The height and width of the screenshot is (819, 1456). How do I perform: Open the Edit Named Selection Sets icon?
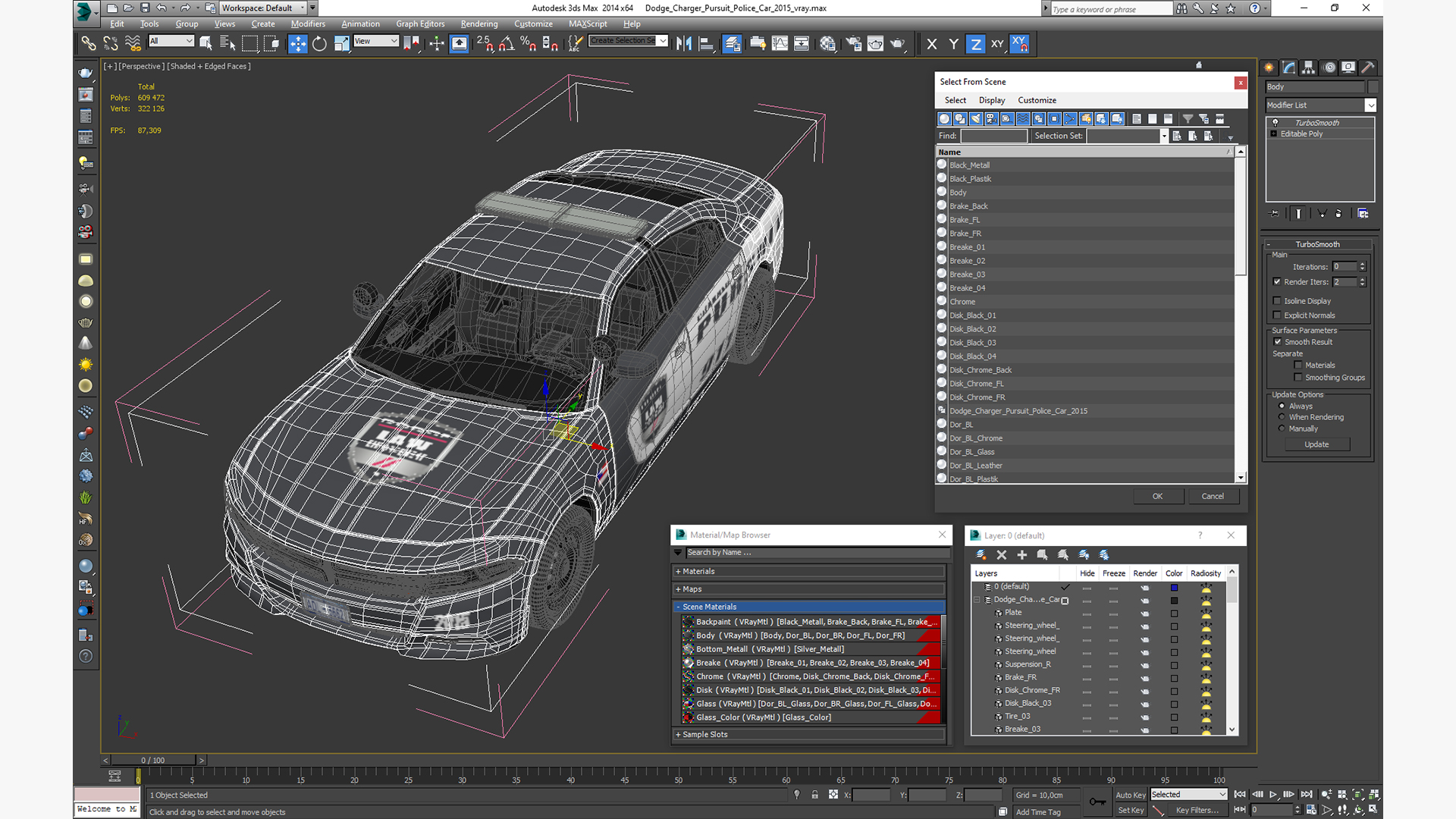point(576,44)
